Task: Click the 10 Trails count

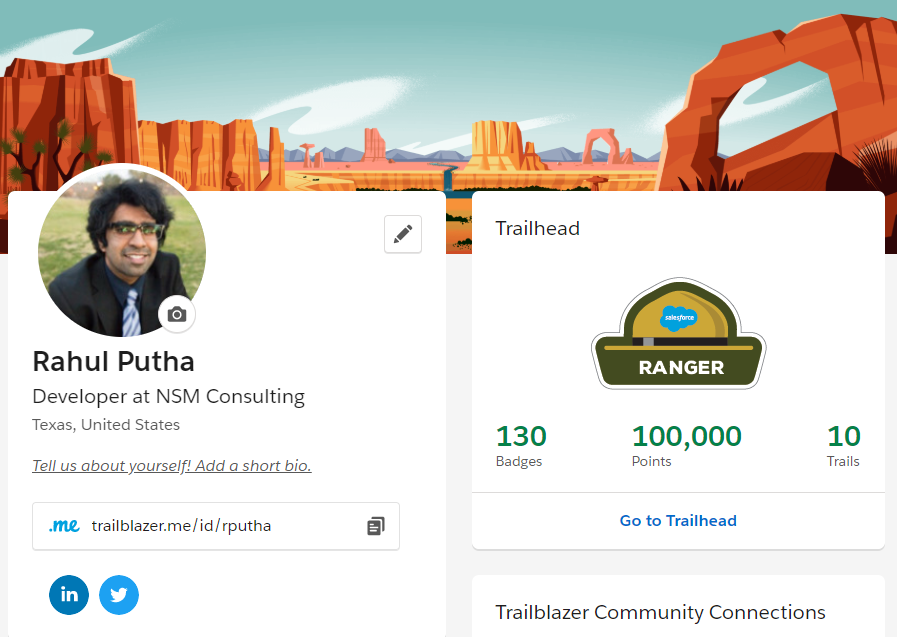Action: click(844, 436)
